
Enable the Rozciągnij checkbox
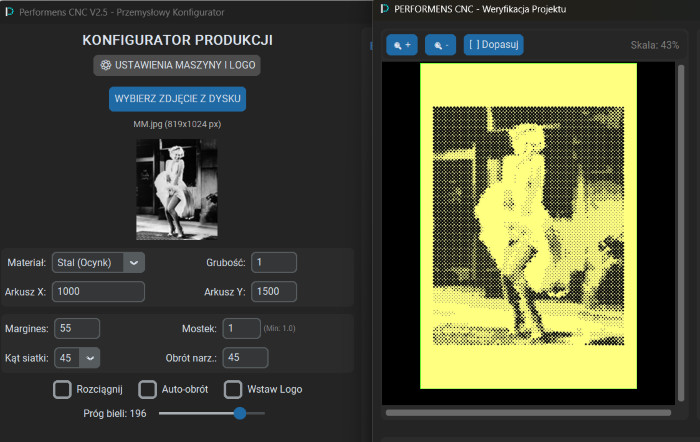(x=62, y=389)
